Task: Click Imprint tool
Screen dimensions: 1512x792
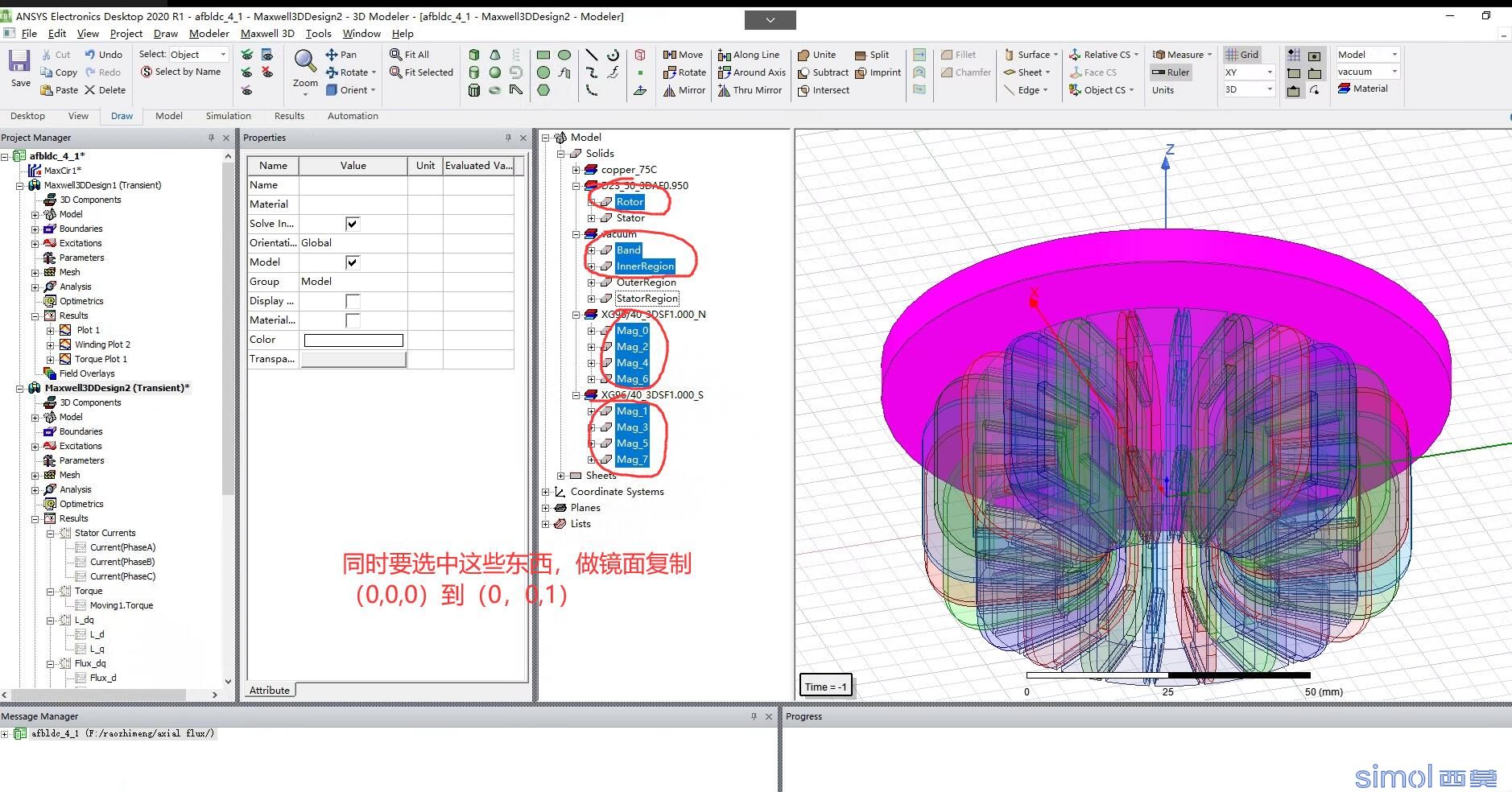Action: 878,72
